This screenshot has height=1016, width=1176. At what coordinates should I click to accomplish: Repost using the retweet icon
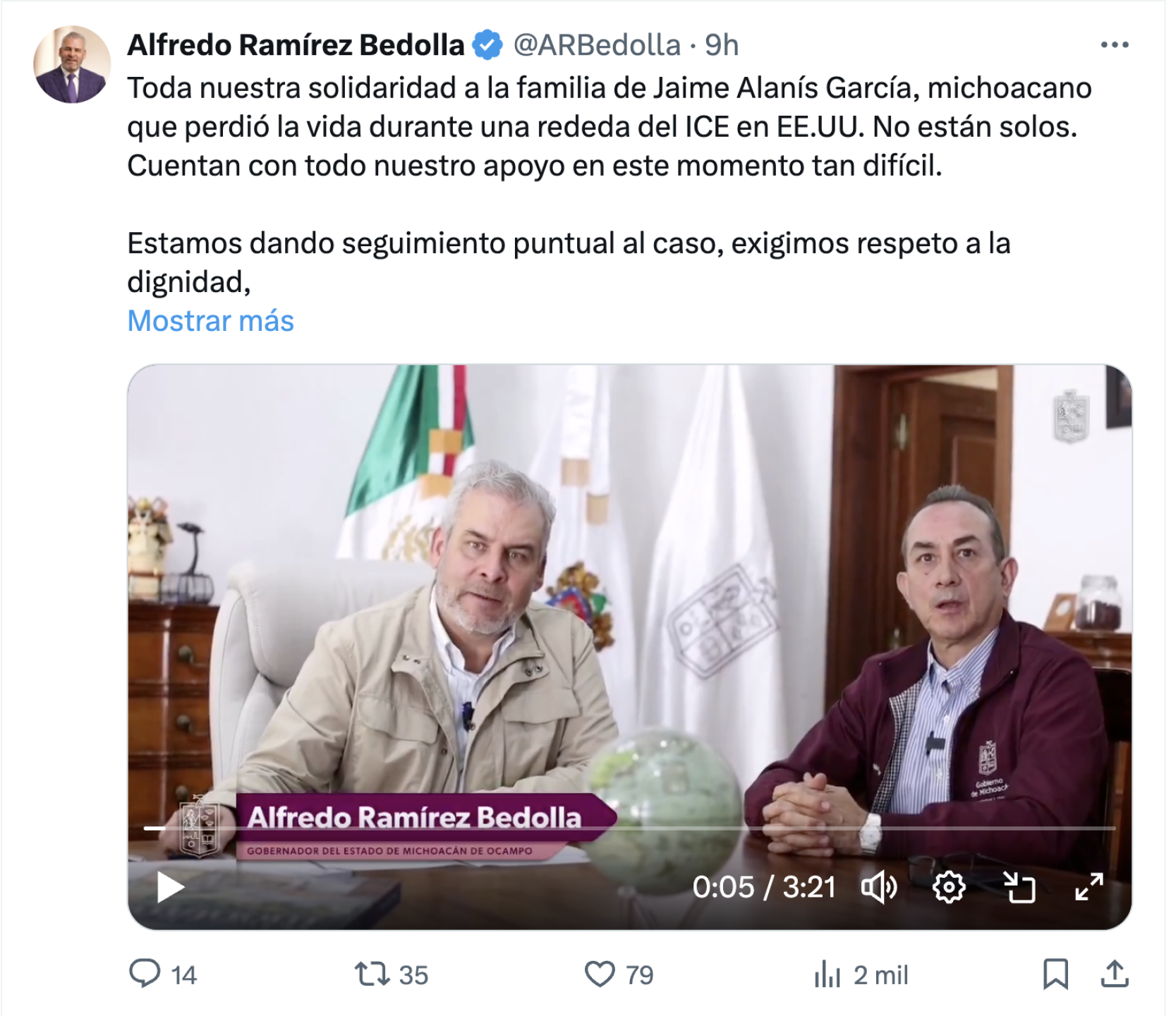pos(372,974)
